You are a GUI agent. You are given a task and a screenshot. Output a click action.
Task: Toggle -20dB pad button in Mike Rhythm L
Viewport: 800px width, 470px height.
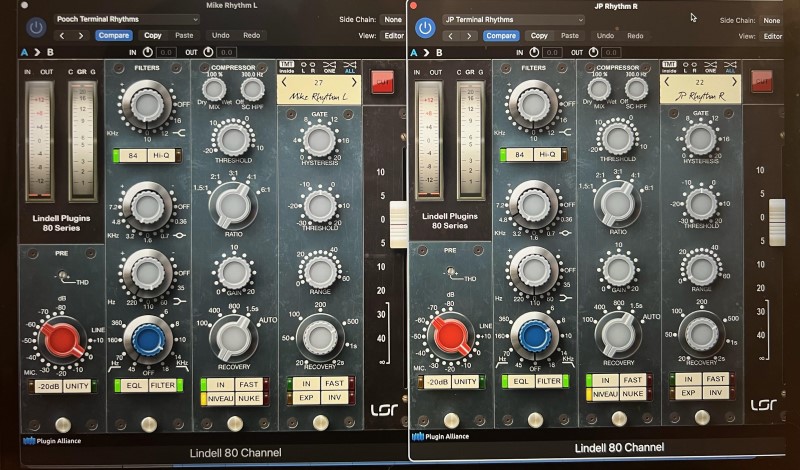(49, 386)
